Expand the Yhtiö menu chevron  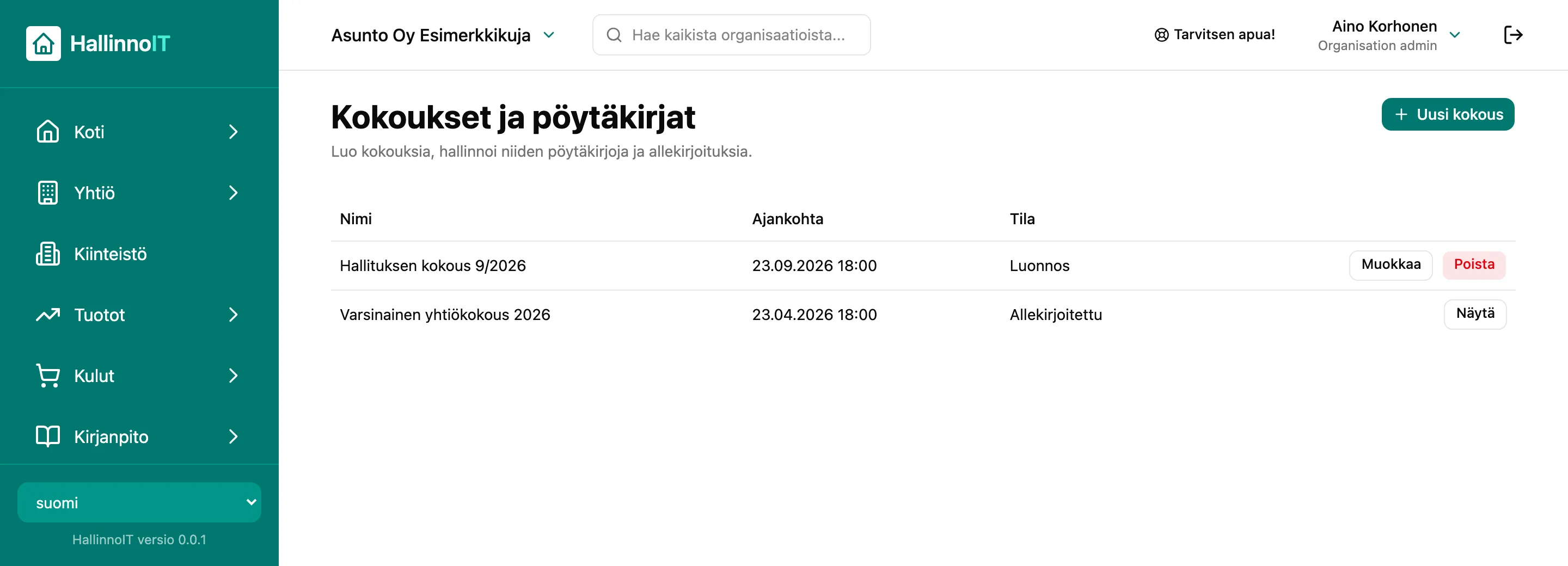[233, 192]
